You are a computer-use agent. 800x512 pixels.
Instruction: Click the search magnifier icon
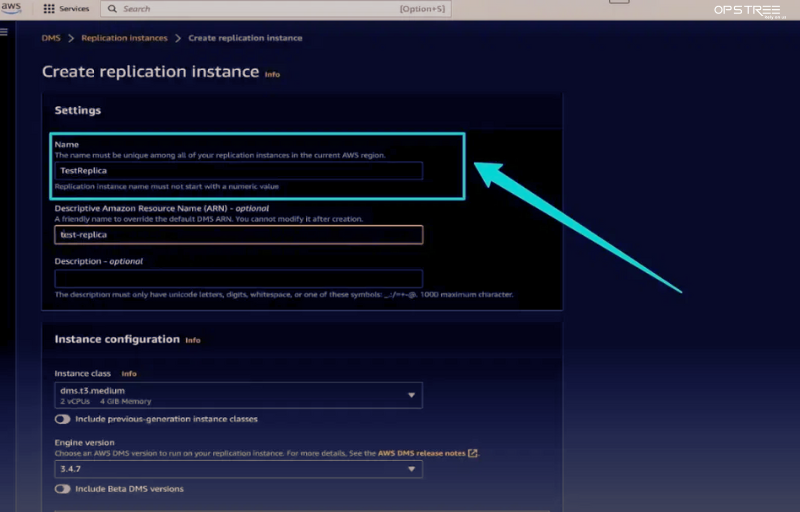point(111,9)
